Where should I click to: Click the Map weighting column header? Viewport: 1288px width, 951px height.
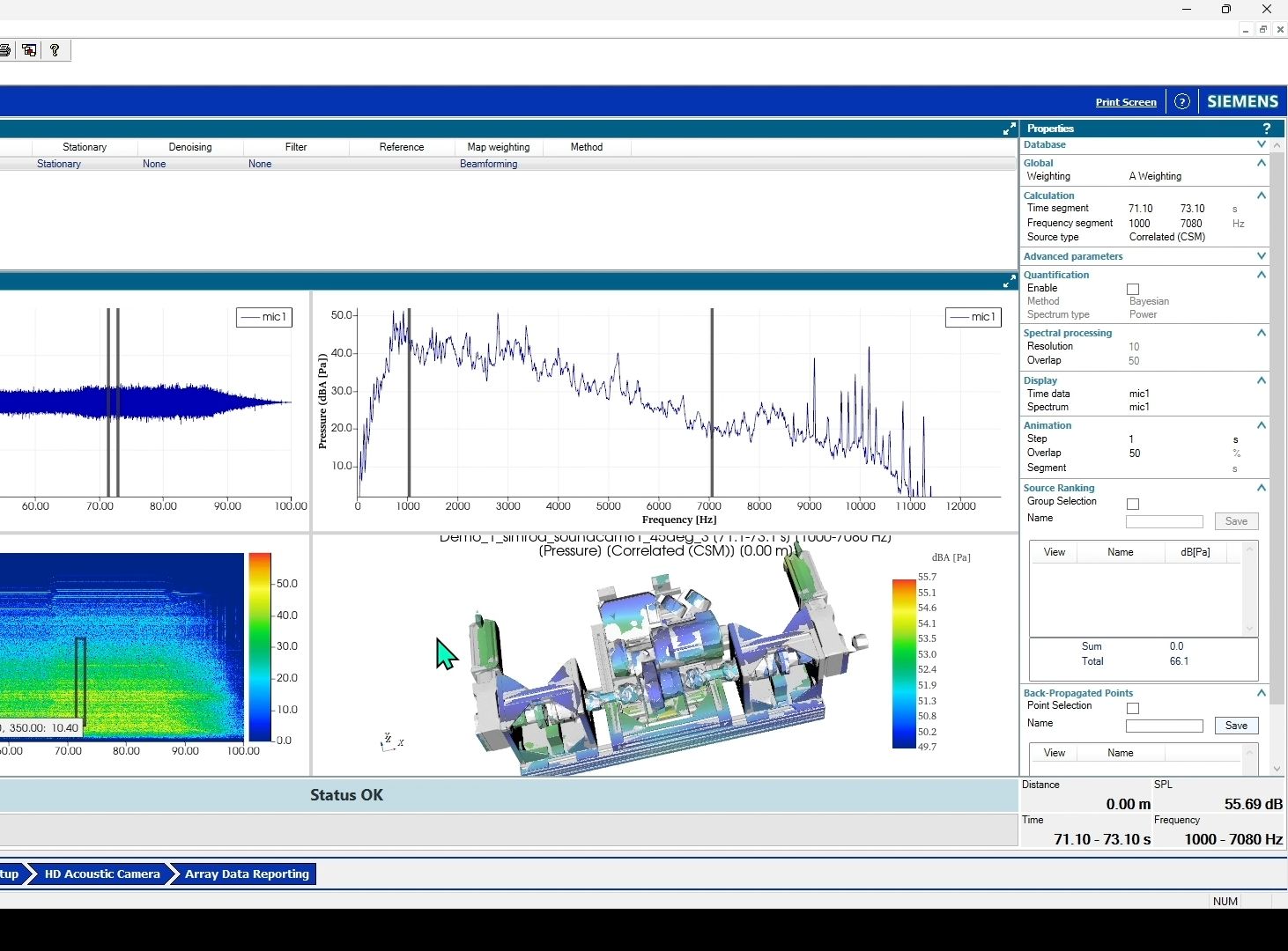[499, 147]
